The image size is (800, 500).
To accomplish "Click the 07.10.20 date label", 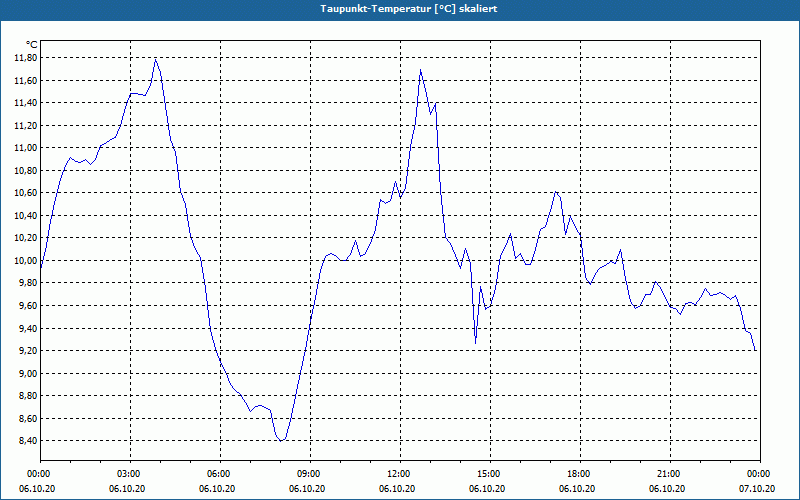I will coord(757,489).
